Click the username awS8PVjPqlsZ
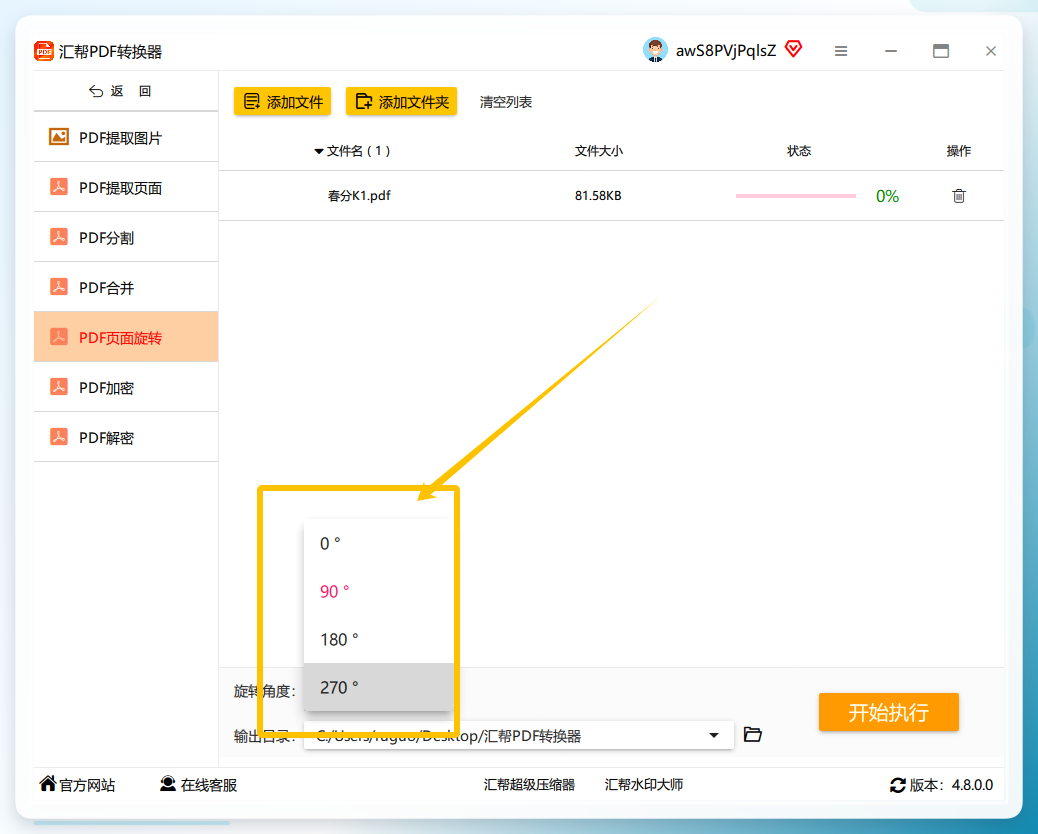Image resolution: width=1038 pixels, height=834 pixels. [726, 51]
